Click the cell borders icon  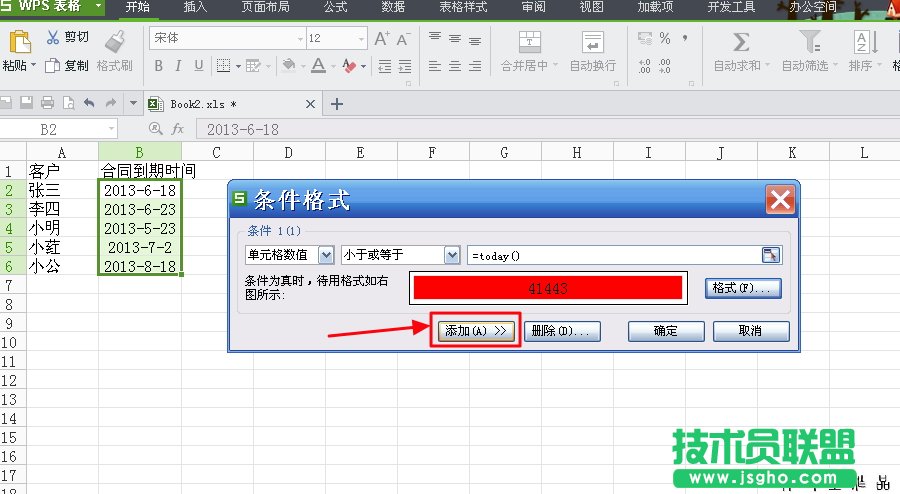223,66
